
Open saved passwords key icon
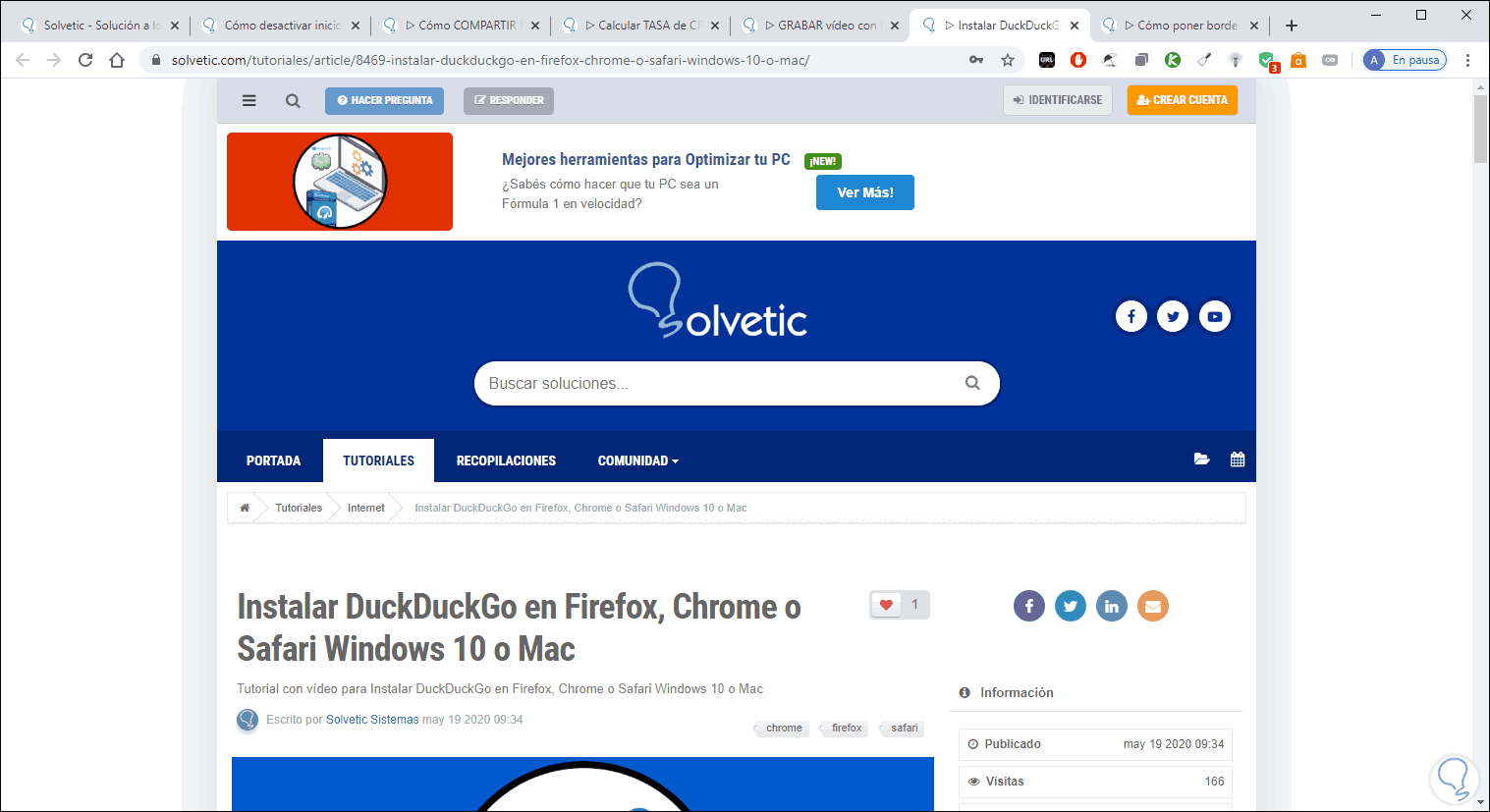click(x=976, y=60)
